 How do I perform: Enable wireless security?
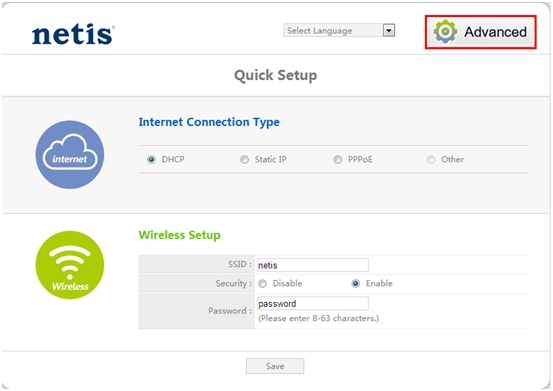[356, 283]
